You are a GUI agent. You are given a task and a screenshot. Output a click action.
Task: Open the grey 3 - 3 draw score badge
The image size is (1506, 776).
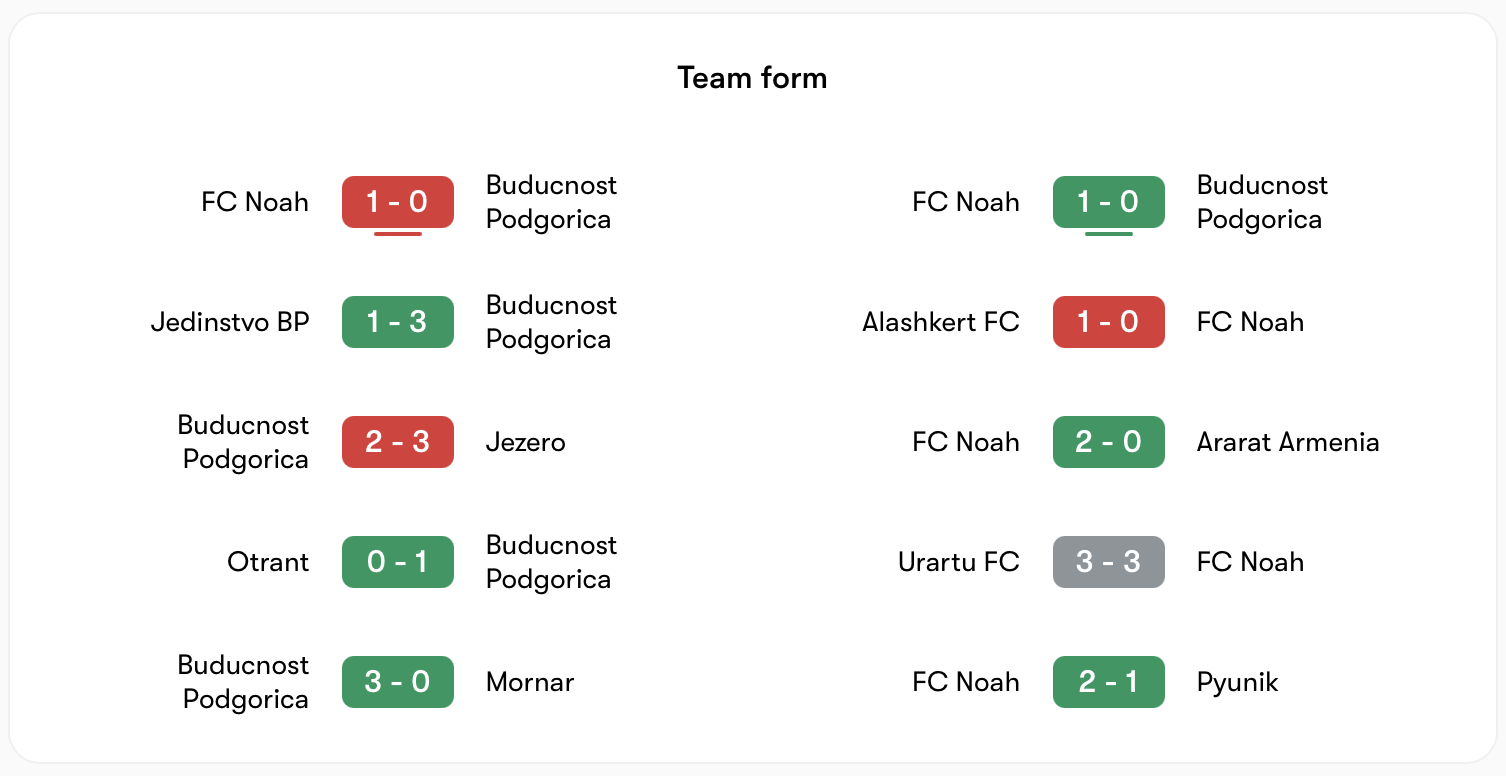(1109, 562)
